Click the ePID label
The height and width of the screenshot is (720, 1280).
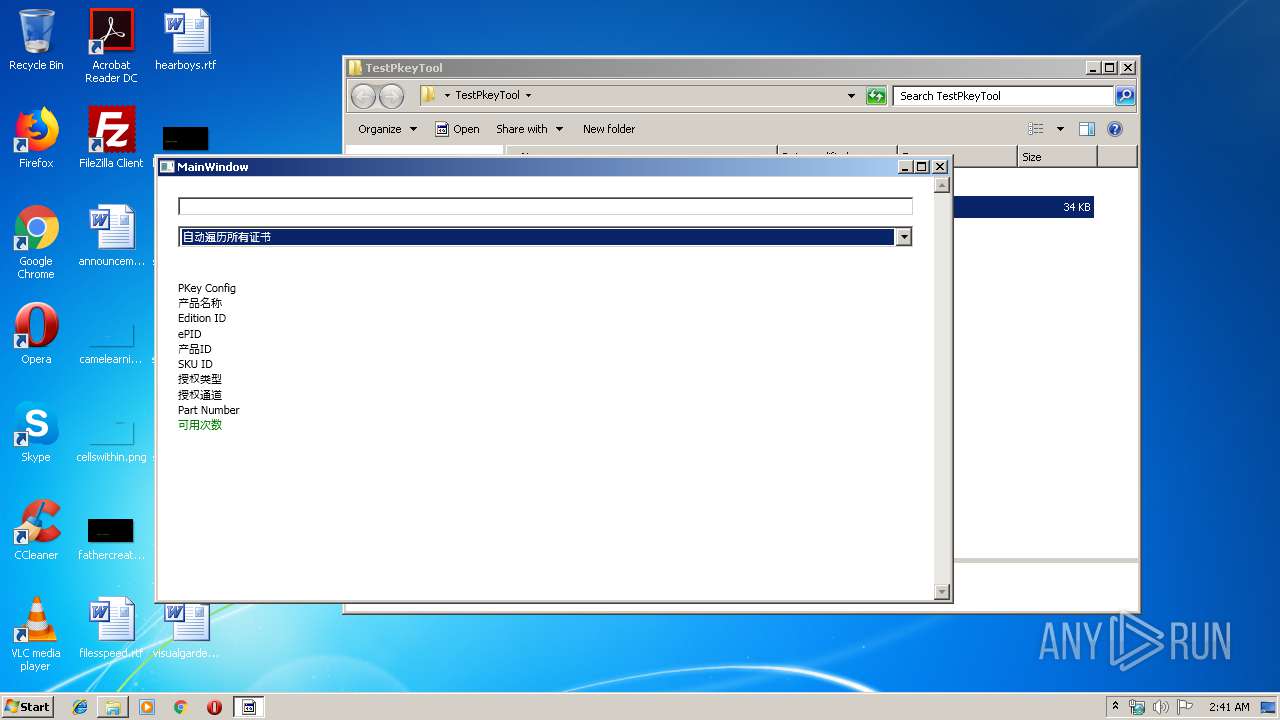pos(190,334)
